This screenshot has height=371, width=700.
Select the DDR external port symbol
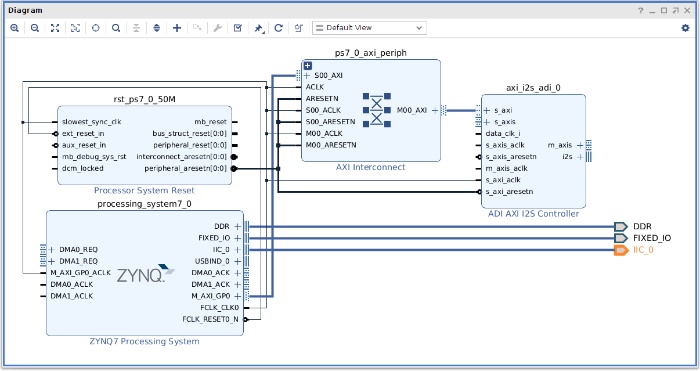[621, 227]
